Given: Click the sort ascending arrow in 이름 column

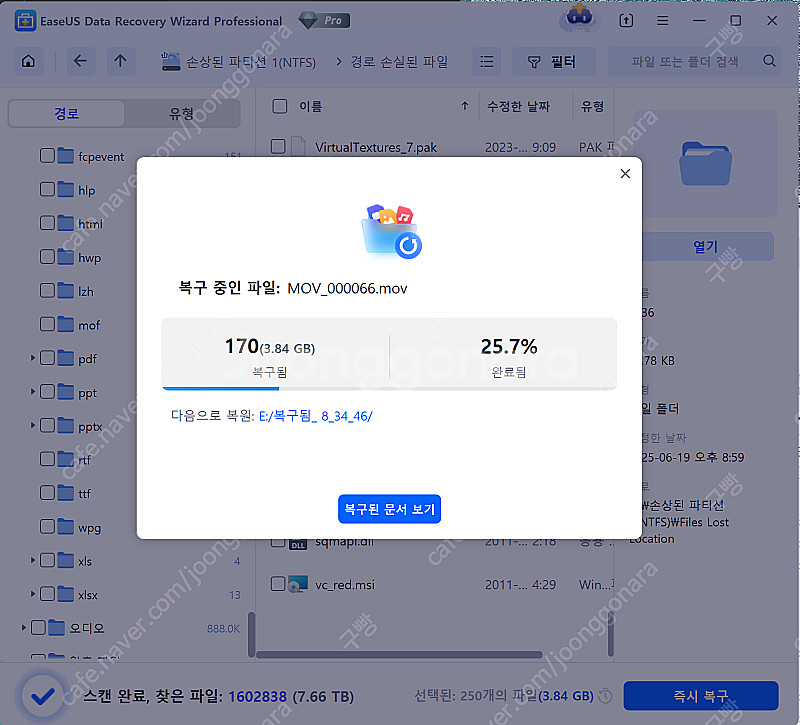Looking at the screenshot, I should pos(465,106).
